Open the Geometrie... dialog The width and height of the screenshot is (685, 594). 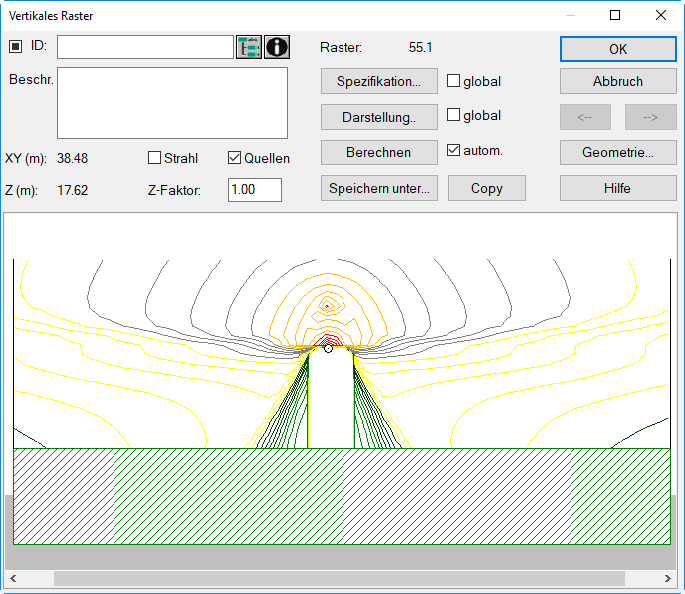tap(618, 152)
